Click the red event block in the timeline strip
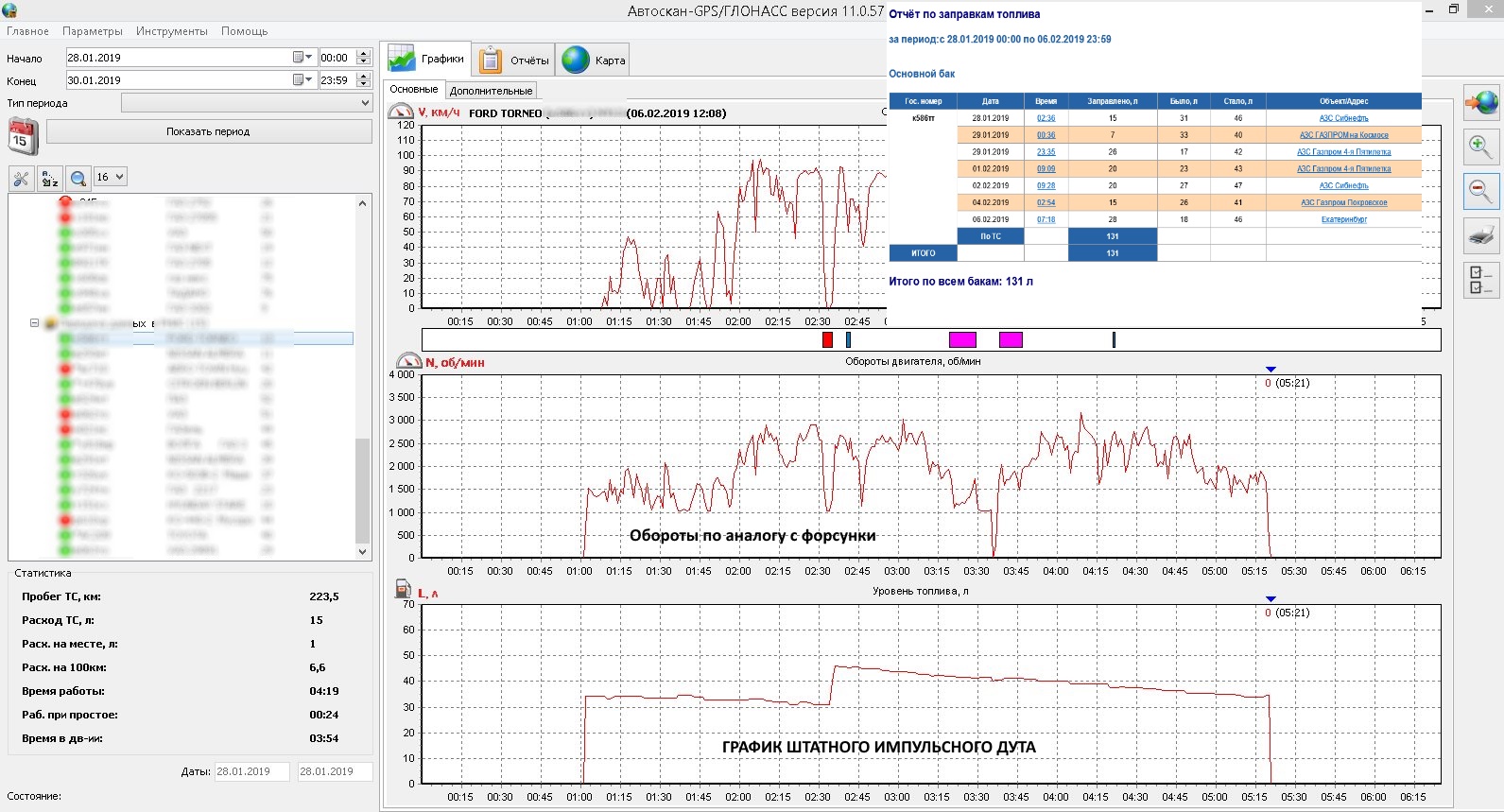 click(x=827, y=339)
